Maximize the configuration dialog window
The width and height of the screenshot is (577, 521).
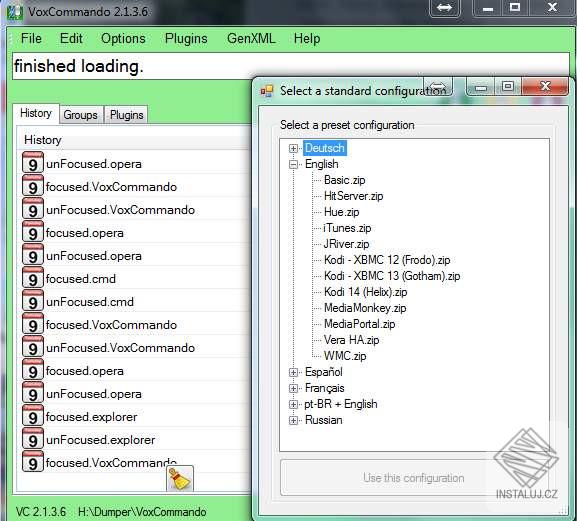(x=508, y=87)
